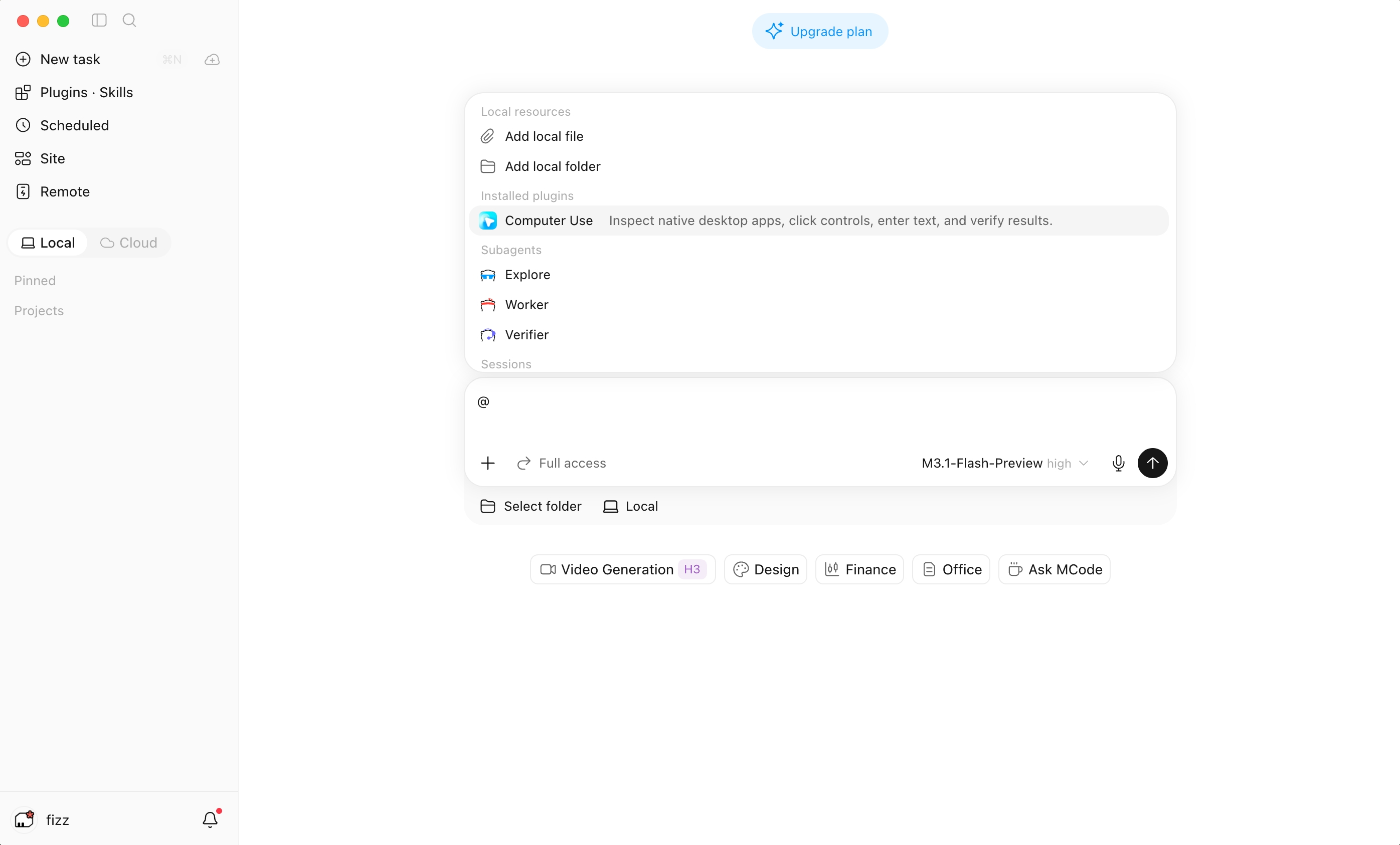The height and width of the screenshot is (845, 1400).
Task: Select the Computer Use plugin
Action: coord(819,221)
